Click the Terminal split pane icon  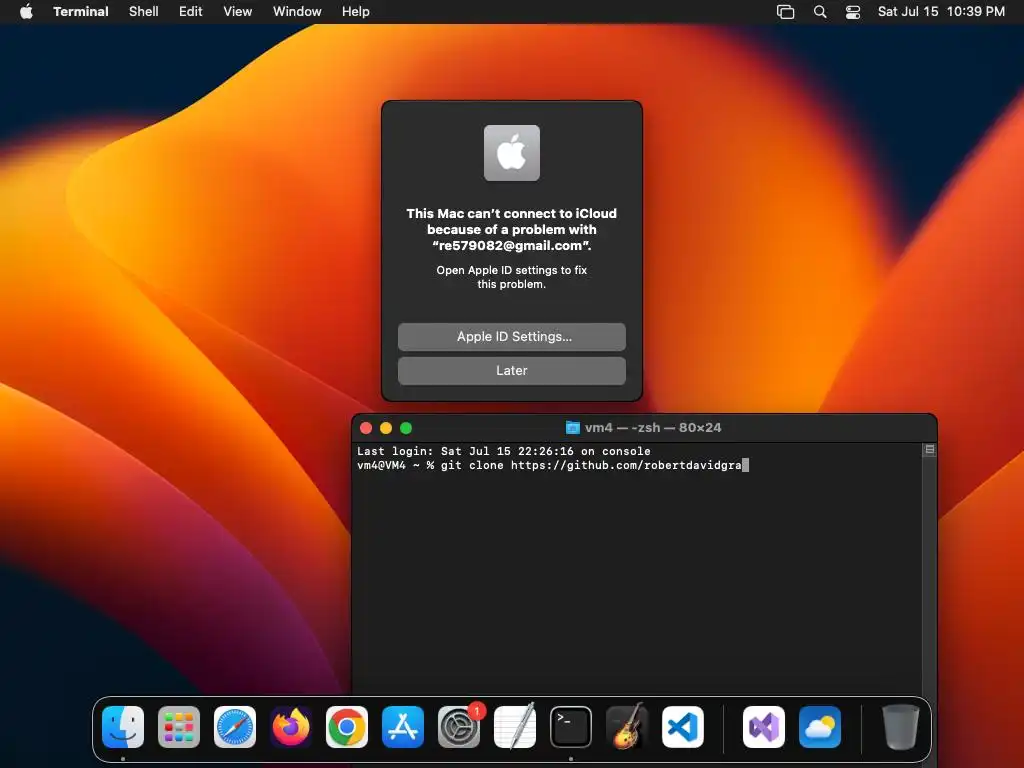pyautogui.click(x=929, y=450)
